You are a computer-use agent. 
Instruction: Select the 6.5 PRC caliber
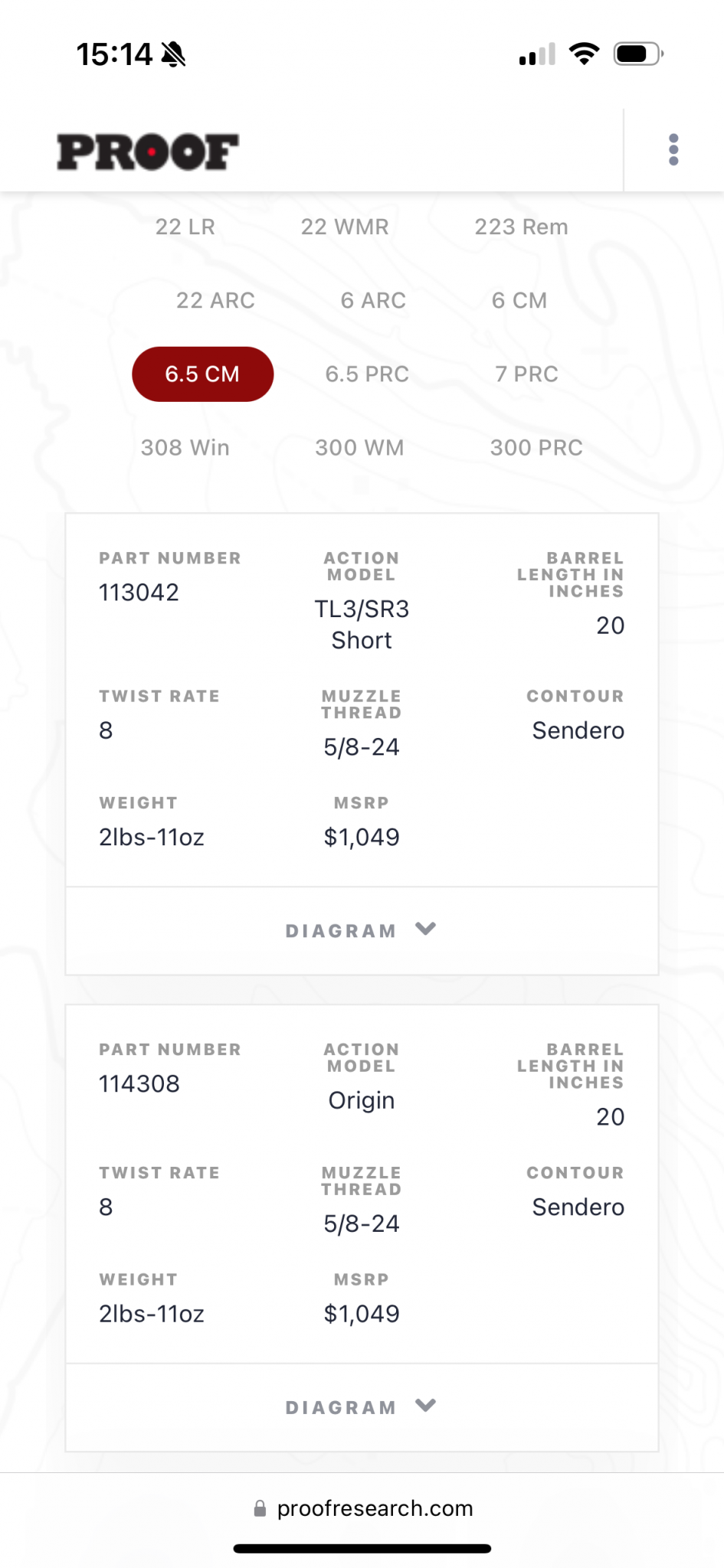tap(367, 374)
